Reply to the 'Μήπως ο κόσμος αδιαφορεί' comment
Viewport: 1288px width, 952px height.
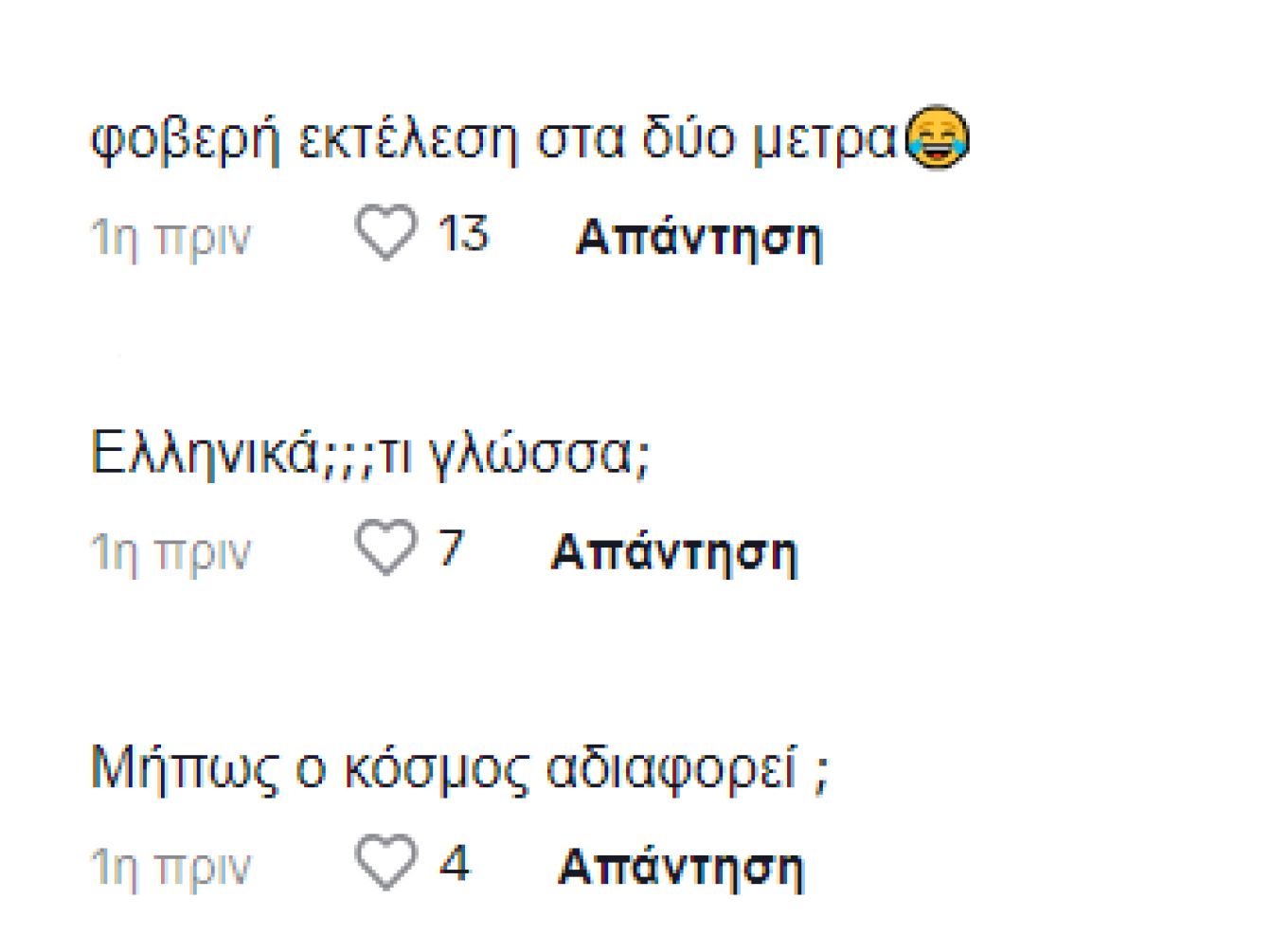tap(681, 867)
